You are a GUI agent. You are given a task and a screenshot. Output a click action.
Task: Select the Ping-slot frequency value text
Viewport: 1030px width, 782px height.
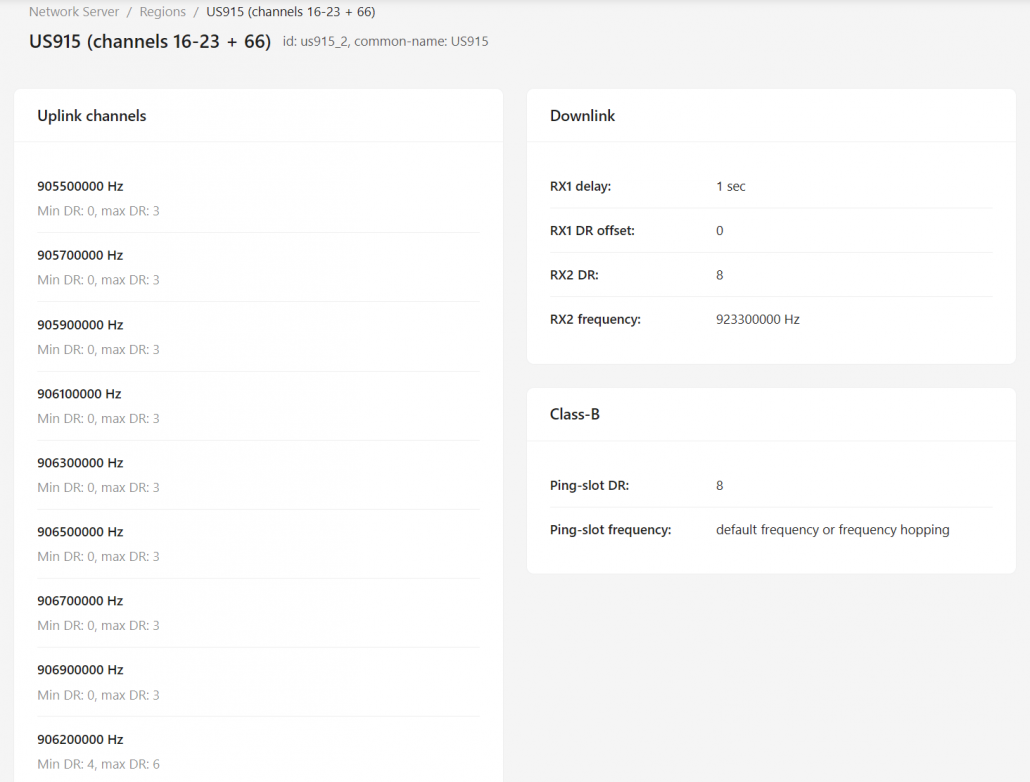(x=832, y=530)
